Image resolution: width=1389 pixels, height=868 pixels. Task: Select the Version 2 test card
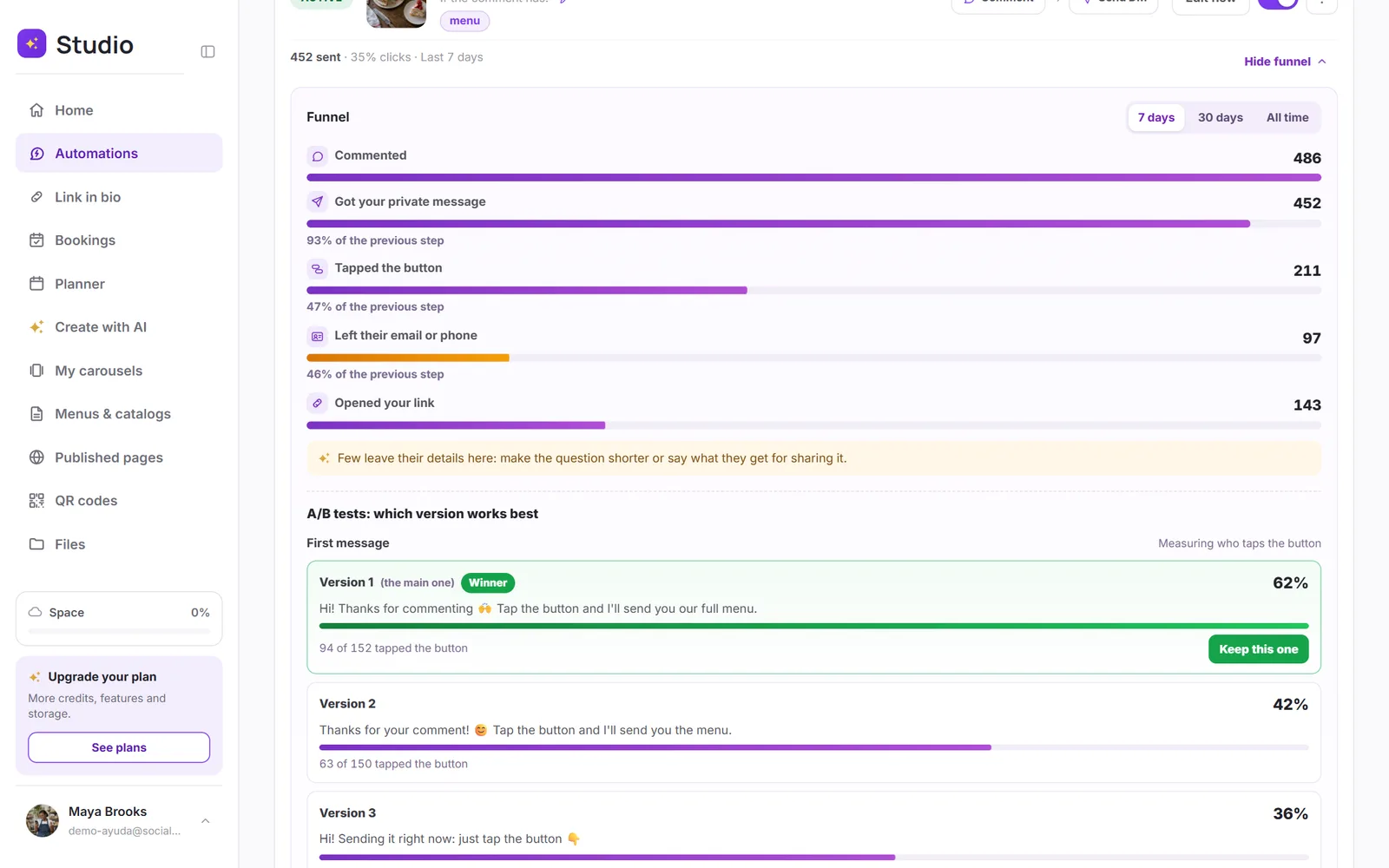813,733
